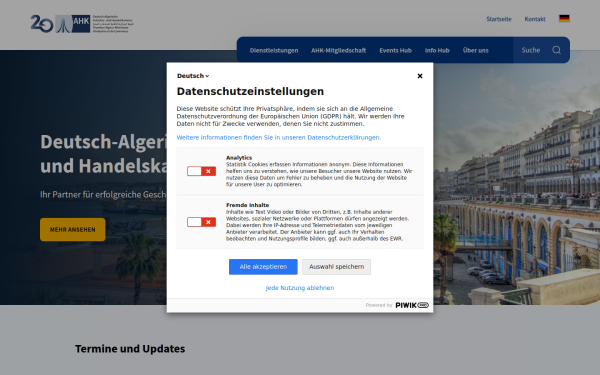Open the AHK-Mitgliedschaft menu
Viewport: 600px width, 375px height.
(x=338, y=50)
